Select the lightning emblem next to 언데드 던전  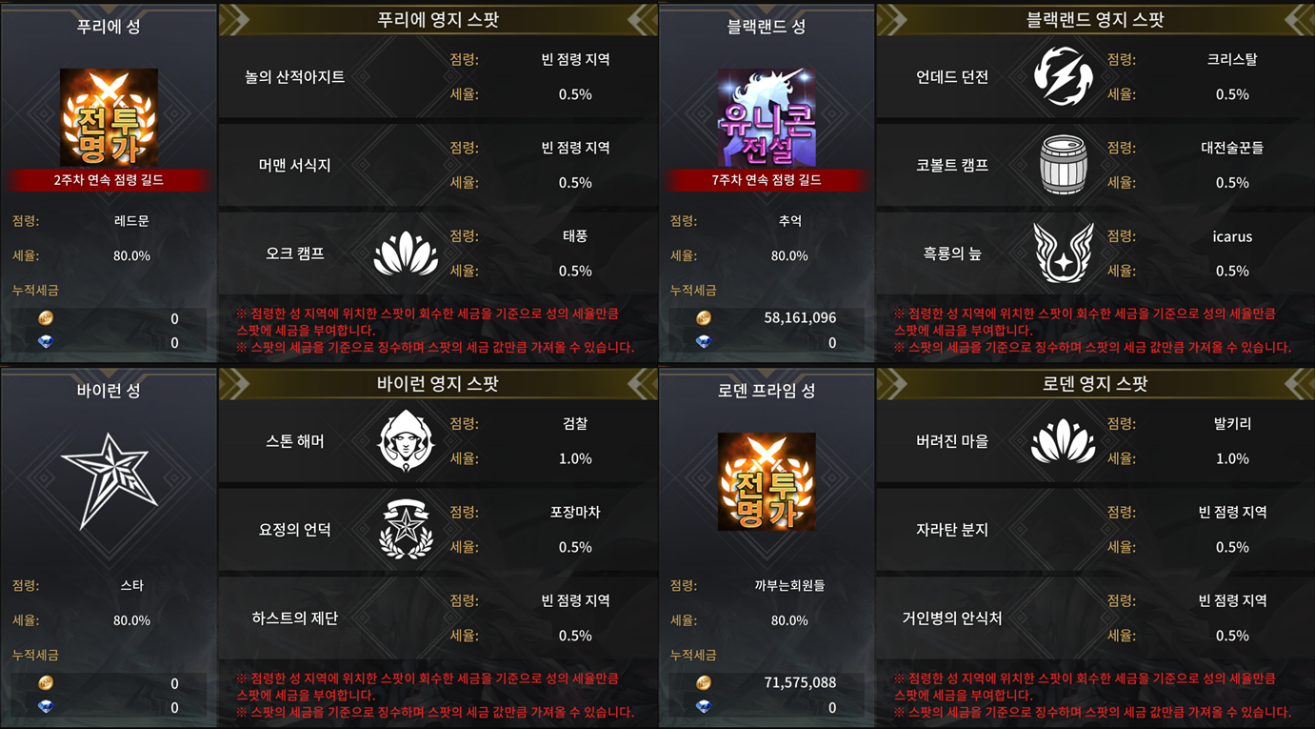tap(1063, 76)
